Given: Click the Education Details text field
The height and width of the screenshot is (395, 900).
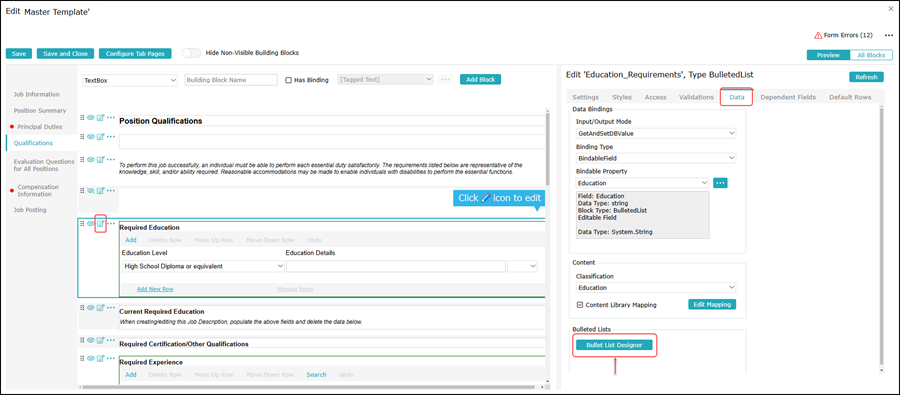Looking at the screenshot, I should [x=396, y=266].
